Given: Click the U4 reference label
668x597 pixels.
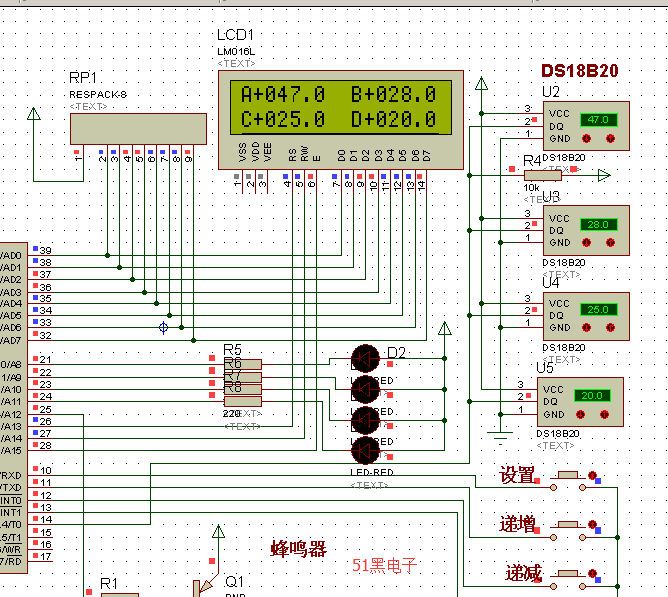Looking at the screenshot, I should (x=551, y=283).
